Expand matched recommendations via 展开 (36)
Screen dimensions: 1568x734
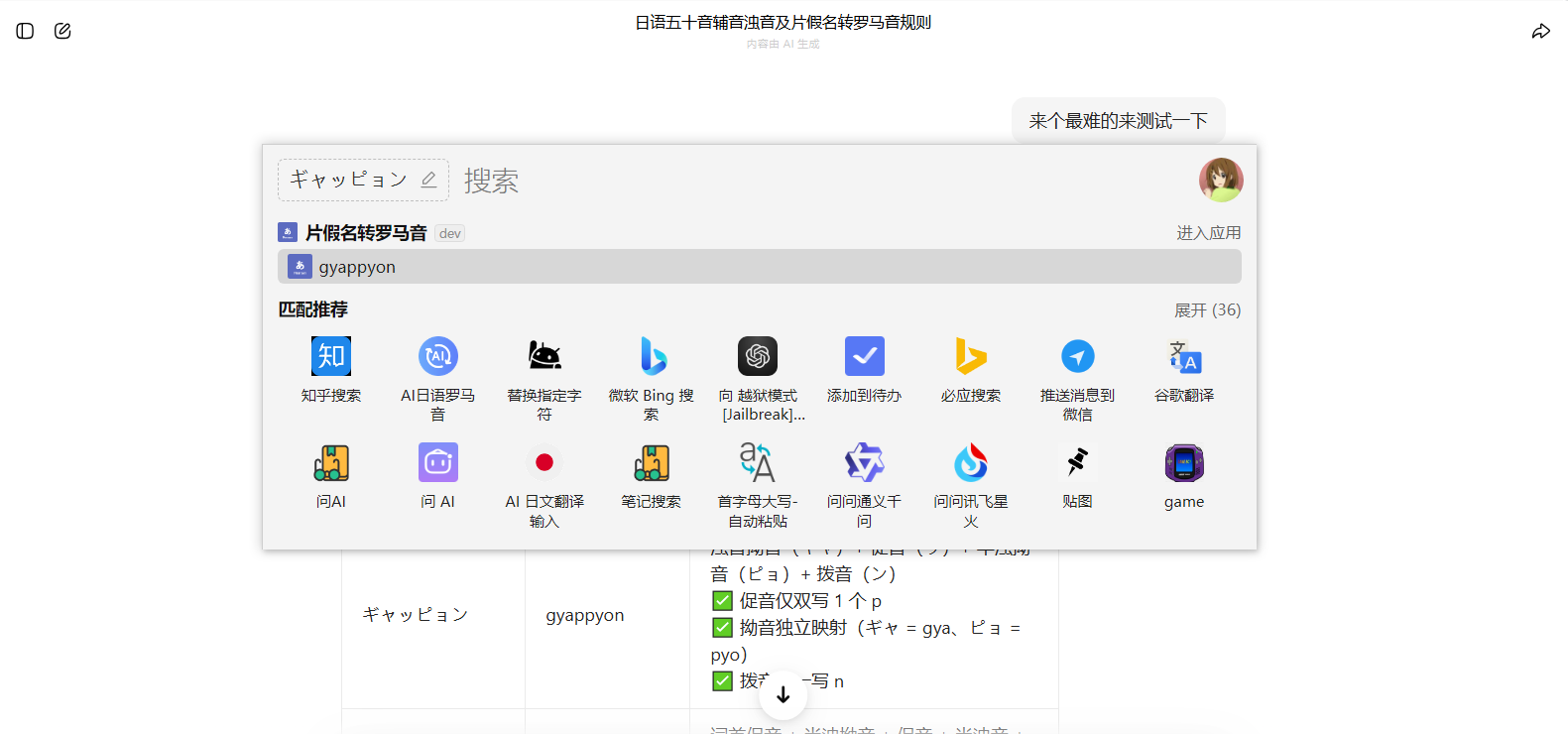(1207, 310)
